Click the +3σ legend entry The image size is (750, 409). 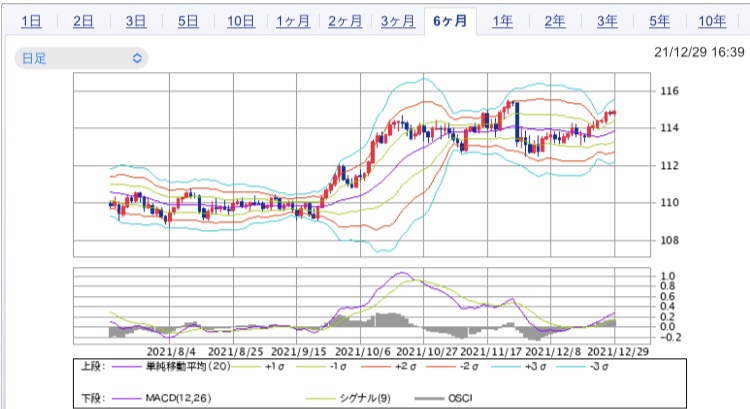(x=535, y=367)
